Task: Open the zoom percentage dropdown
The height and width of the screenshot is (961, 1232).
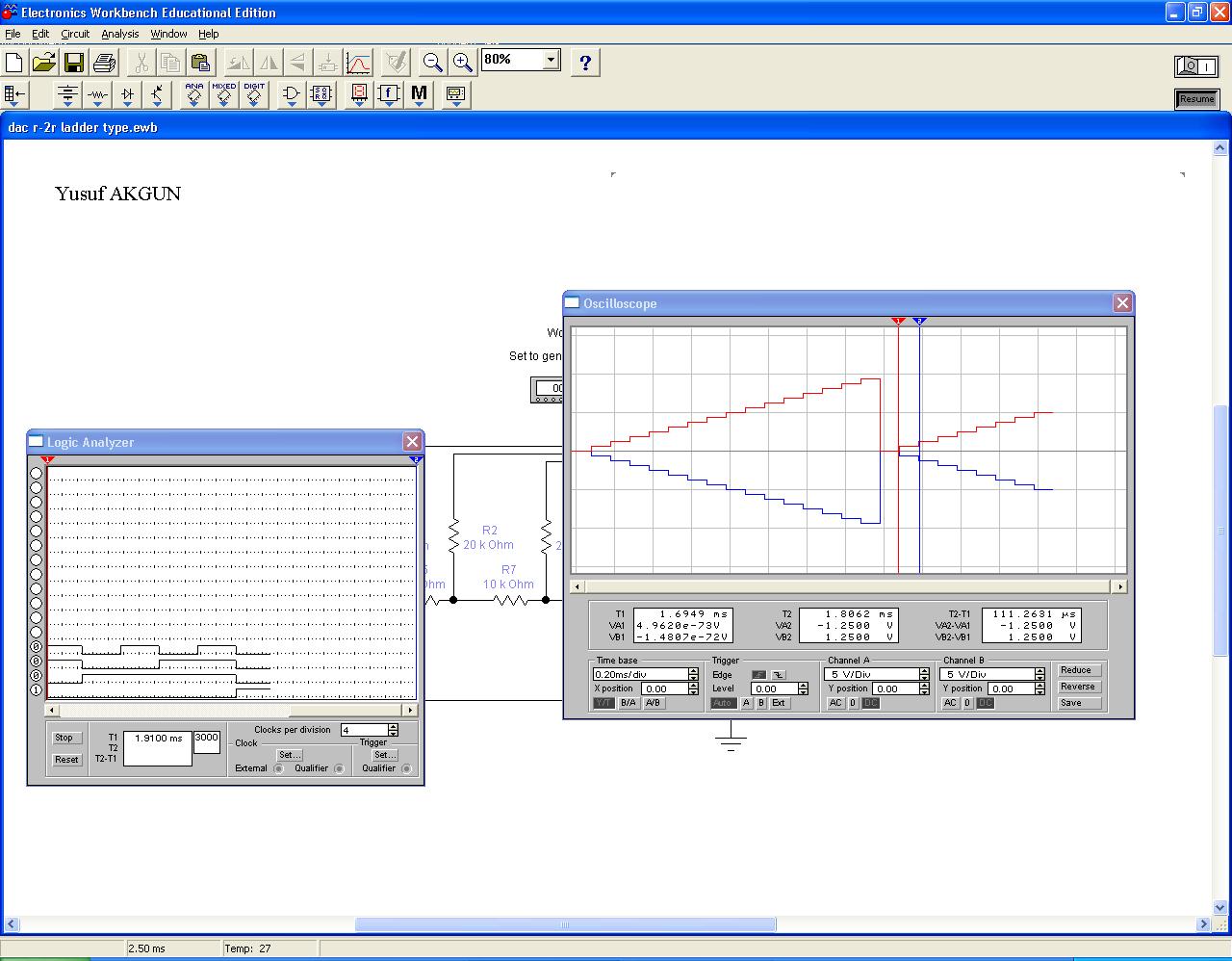Action: point(551,60)
